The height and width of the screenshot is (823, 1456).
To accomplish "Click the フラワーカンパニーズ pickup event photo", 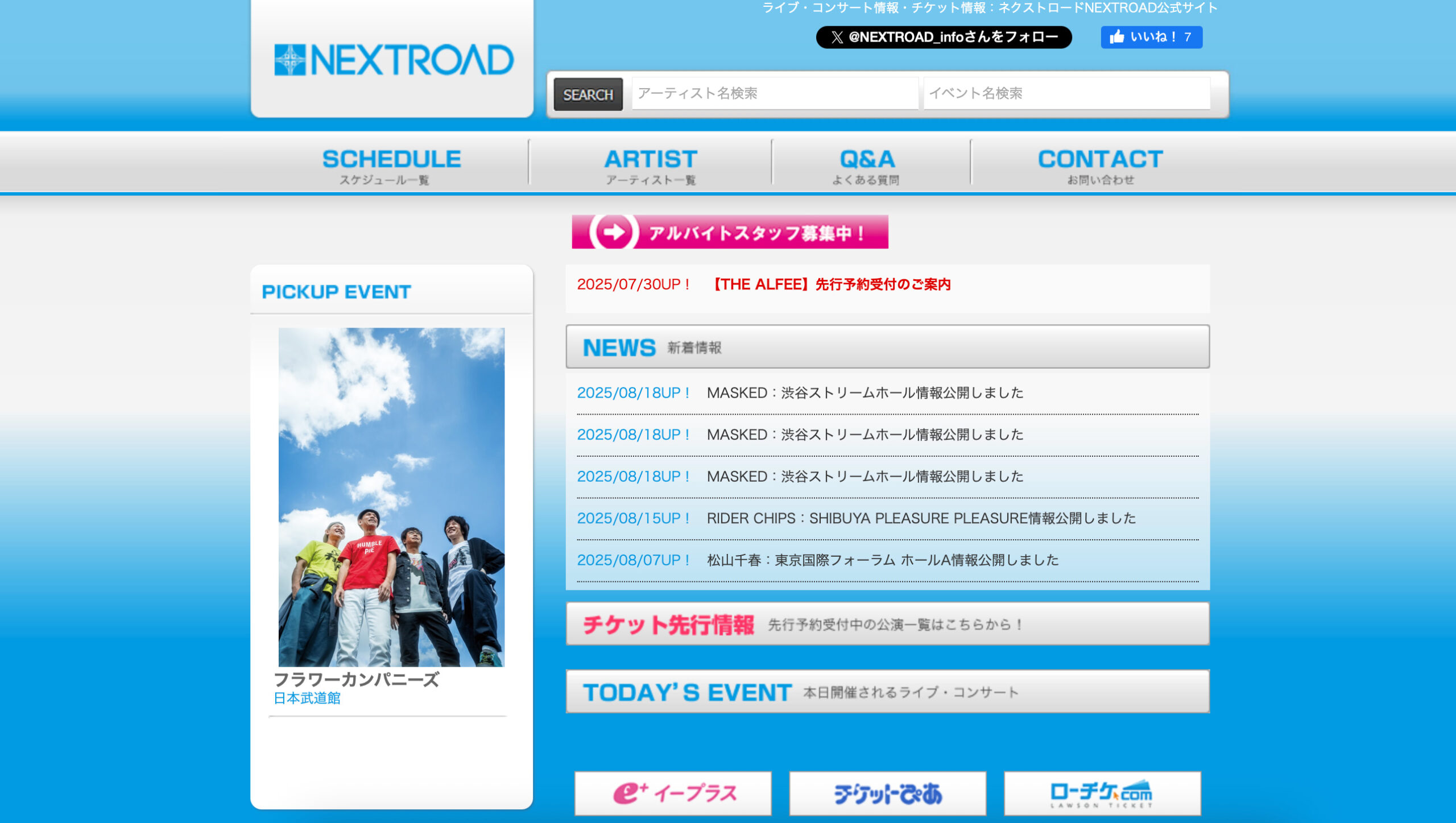I will click(391, 497).
